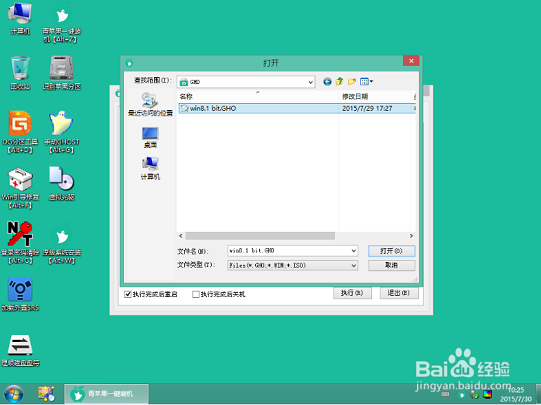
Task: Open the 虚拟光驱 virtual drive icon
Action: point(61,184)
